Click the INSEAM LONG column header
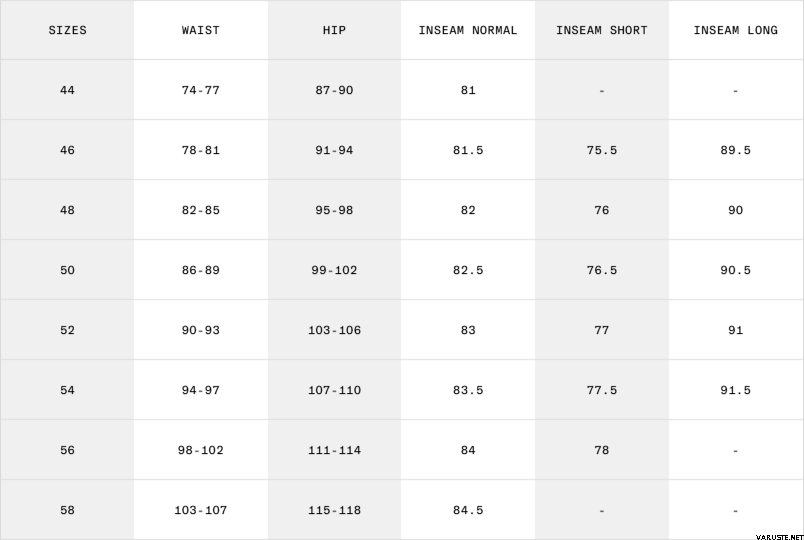Image resolution: width=804 pixels, height=540 pixels. [x=735, y=30]
